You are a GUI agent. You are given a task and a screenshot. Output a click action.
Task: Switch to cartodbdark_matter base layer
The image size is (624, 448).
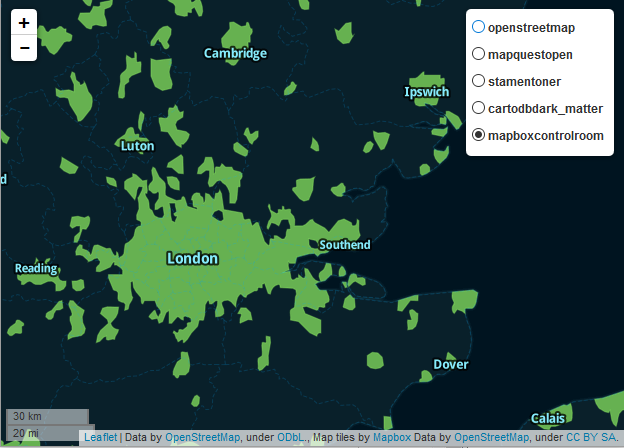(478, 108)
